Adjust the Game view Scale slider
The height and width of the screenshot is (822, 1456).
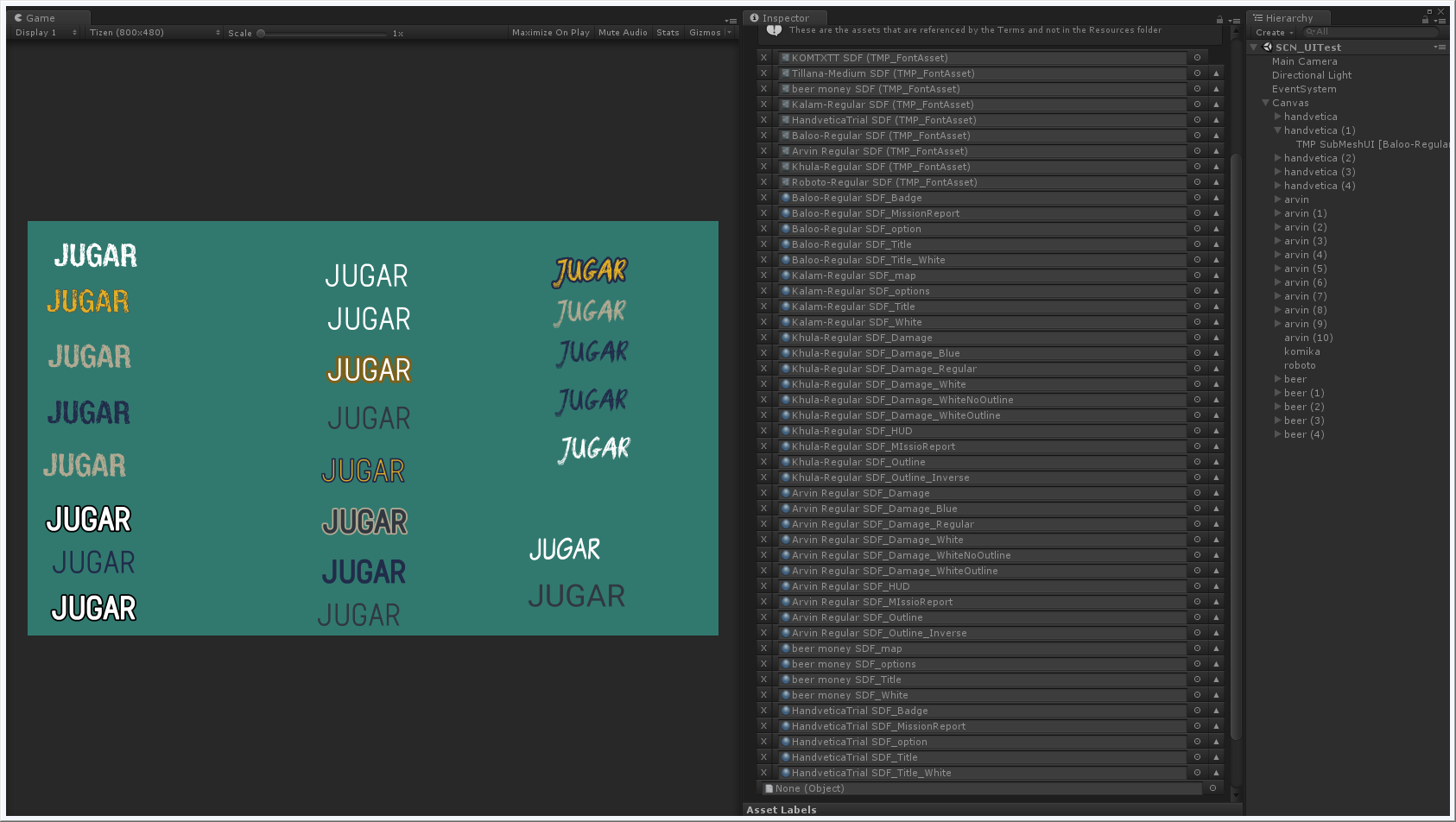point(262,34)
